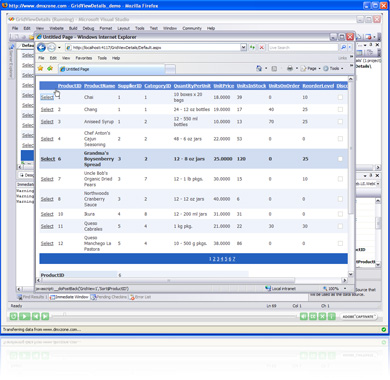Toggle the Discontinued checkbox for Ikura row
This screenshot has width=390, height=380.
coord(340,214)
